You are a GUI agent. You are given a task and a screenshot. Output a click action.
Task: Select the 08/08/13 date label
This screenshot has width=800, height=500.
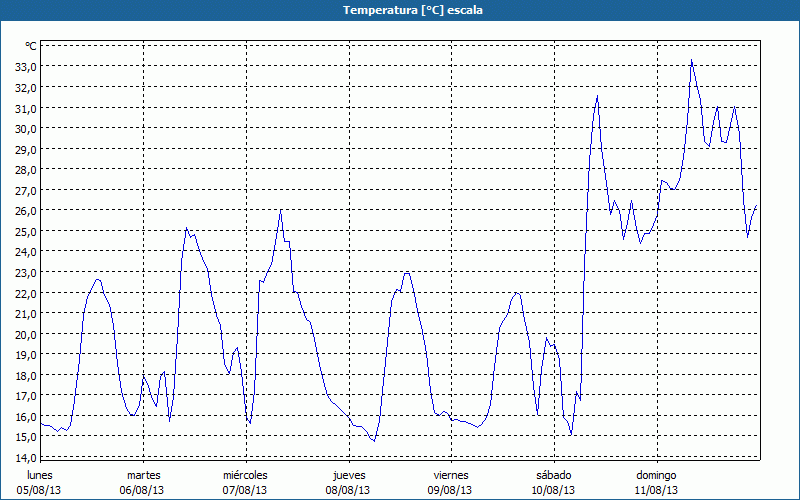(349, 491)
